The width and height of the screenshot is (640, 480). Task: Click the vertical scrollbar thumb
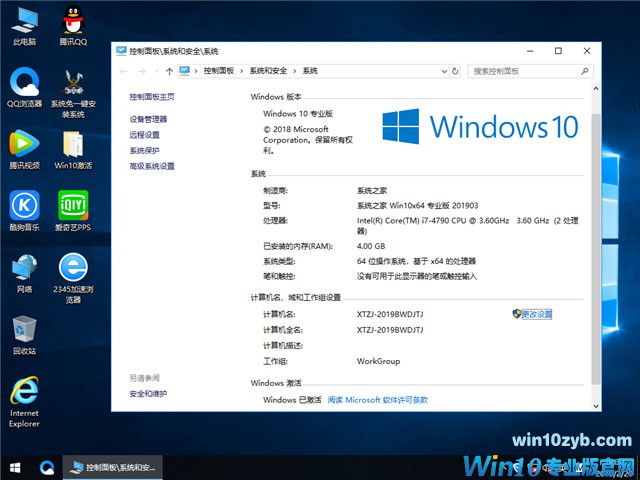596,249
